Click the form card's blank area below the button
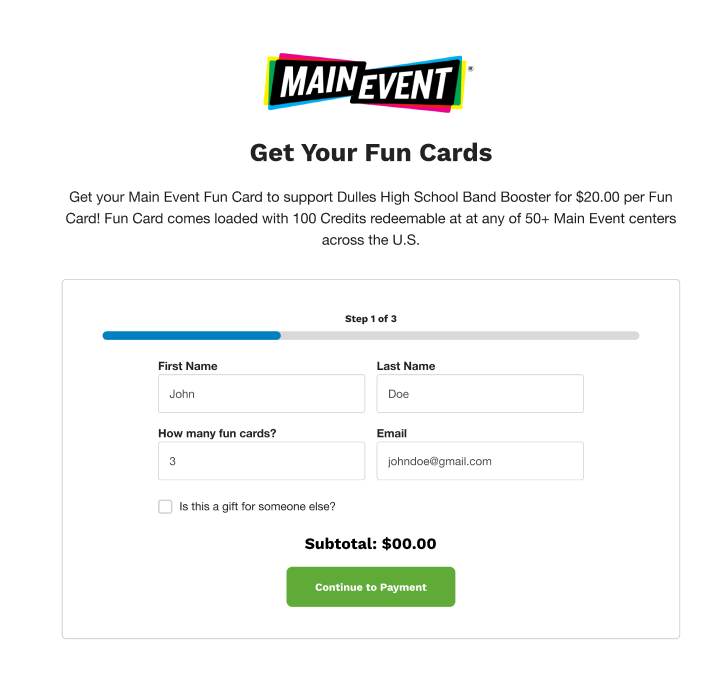Viewport: 724px width, 683px height. 371,621
